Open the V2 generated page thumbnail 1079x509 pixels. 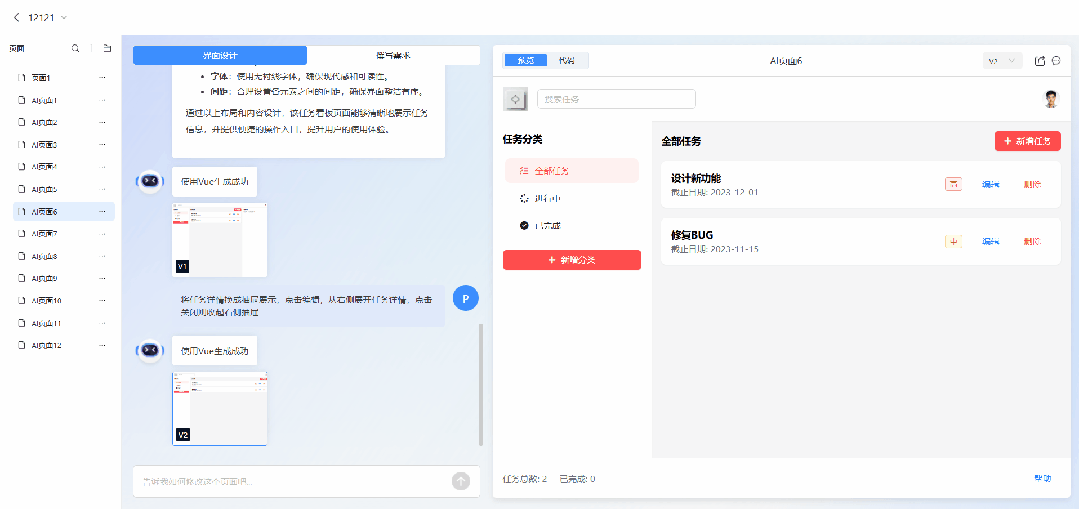pyautogui.click(x=220, y=409)
